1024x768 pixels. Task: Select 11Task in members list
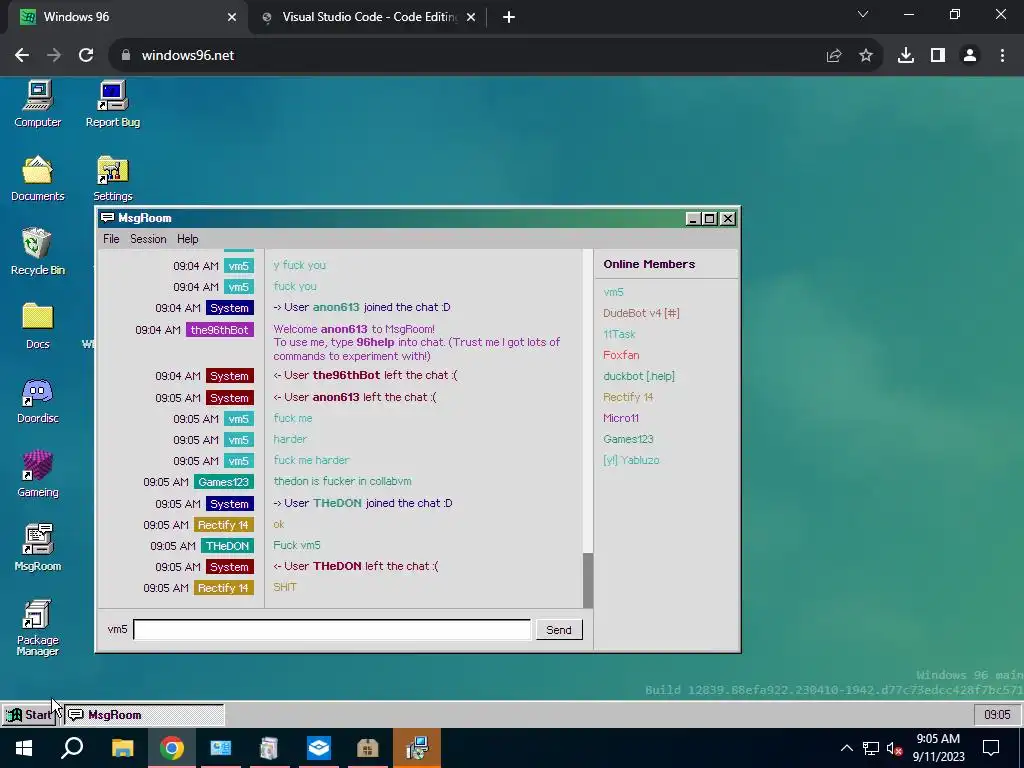pyautogui.click(x=619, y=334)
